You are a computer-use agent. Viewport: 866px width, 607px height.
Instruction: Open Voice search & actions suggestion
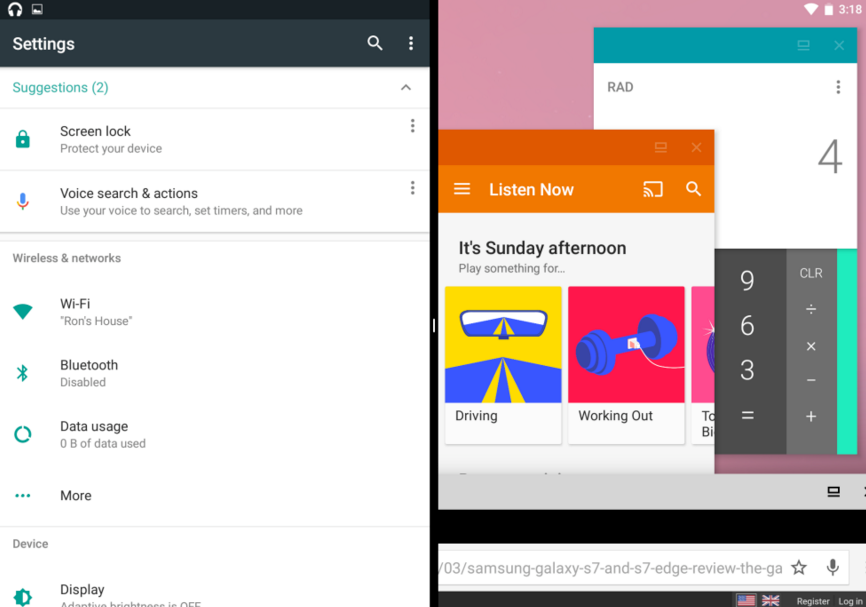click(x=214, y=201)
